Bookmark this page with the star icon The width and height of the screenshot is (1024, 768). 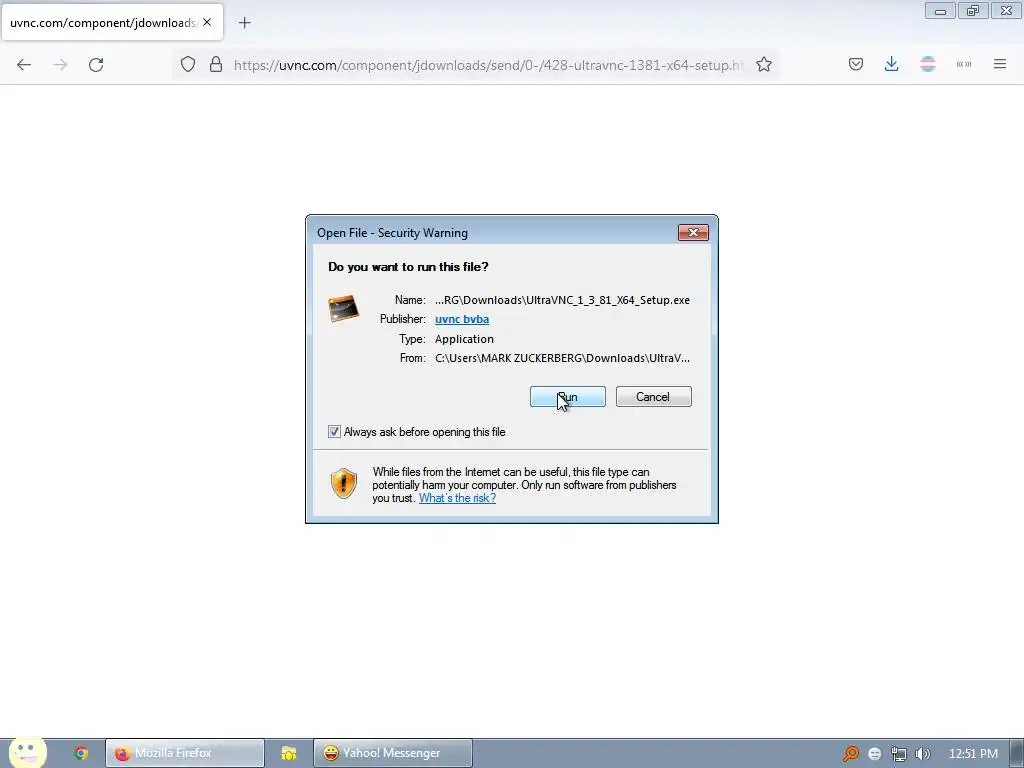(x=764, y=65)
